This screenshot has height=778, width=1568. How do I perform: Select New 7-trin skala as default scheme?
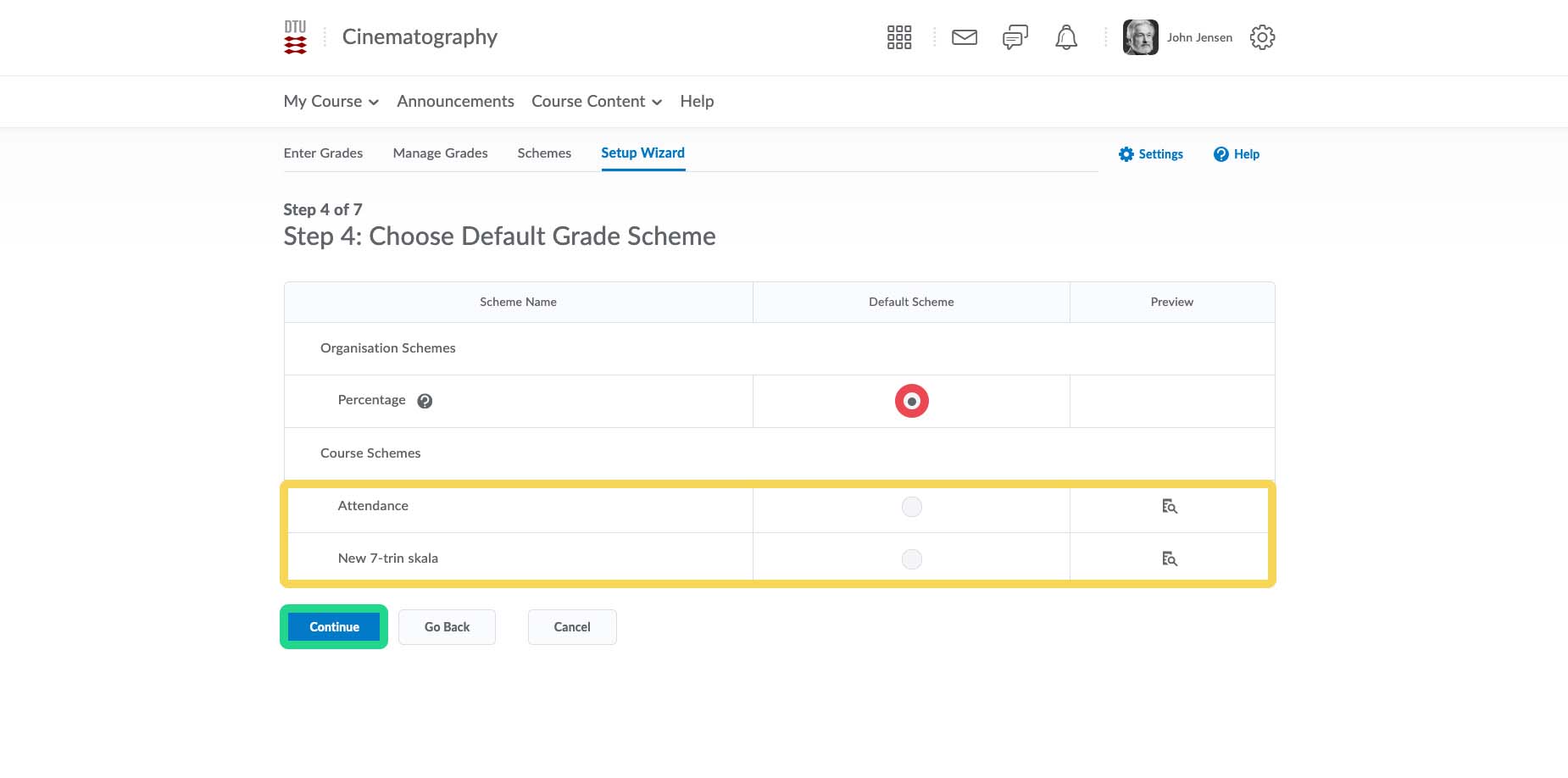click(911, 559)
